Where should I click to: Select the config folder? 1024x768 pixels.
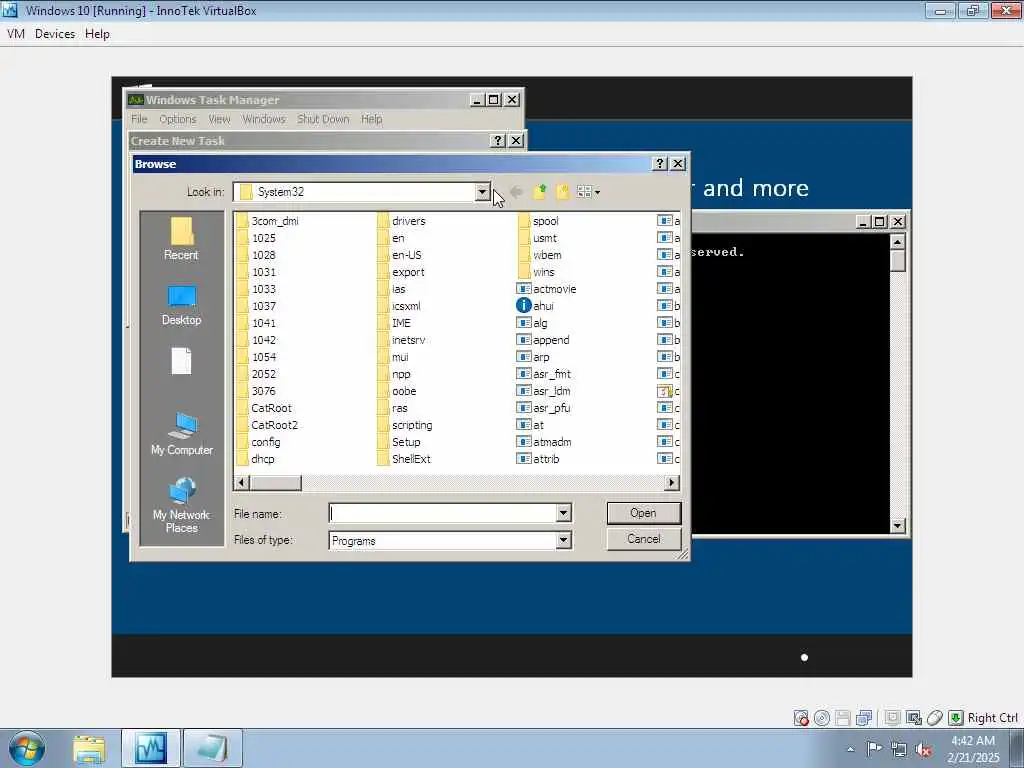click(x=259, y=441)
